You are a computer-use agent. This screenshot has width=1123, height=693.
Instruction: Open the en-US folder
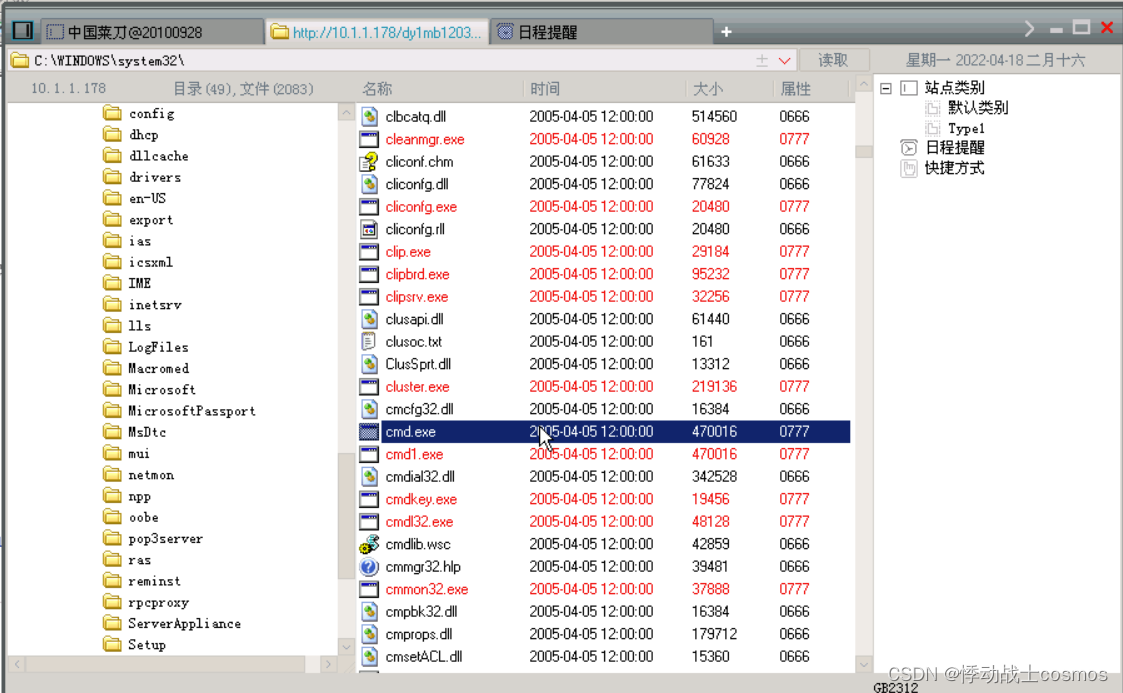[147, 198]
